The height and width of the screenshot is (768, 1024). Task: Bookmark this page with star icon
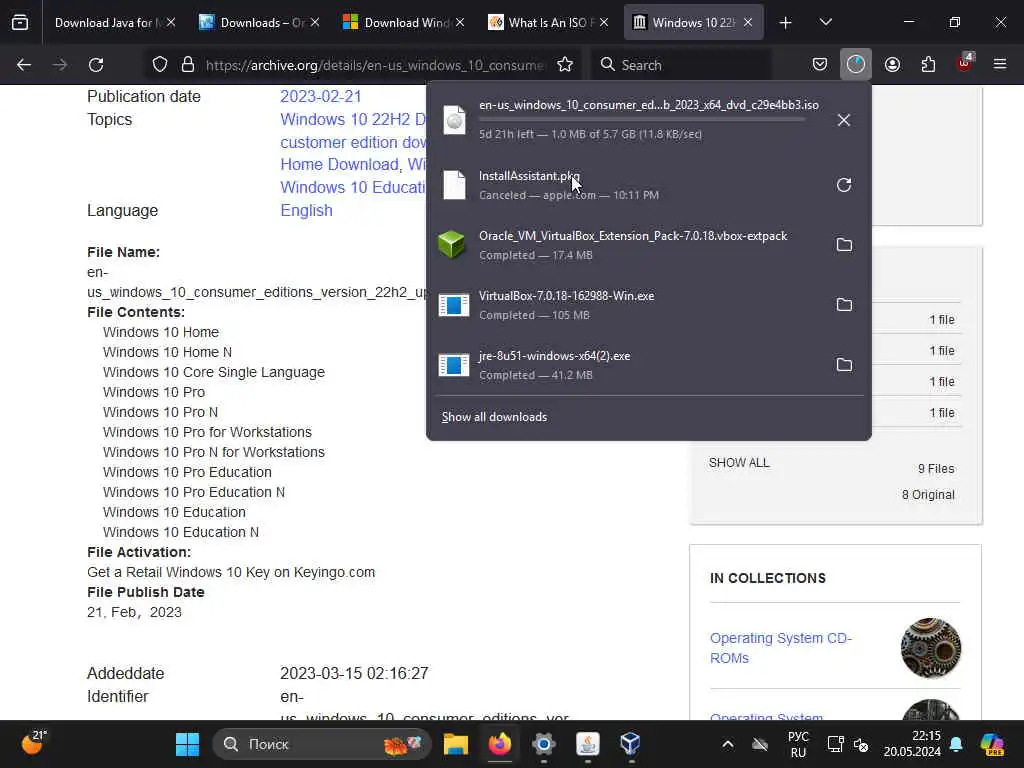(x=565, y=65)
